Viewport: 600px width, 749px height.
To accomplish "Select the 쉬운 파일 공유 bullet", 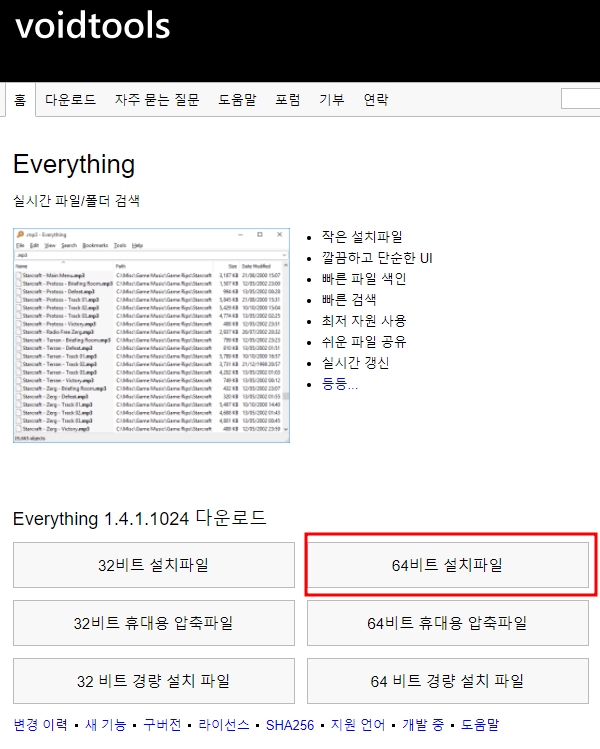I will click(364, 342).
